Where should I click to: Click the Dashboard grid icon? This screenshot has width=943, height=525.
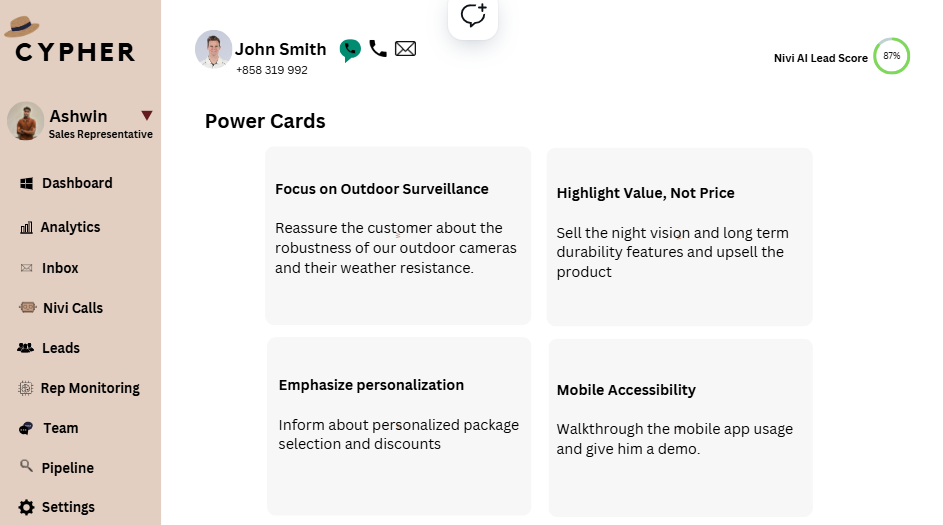pos(26,183)
